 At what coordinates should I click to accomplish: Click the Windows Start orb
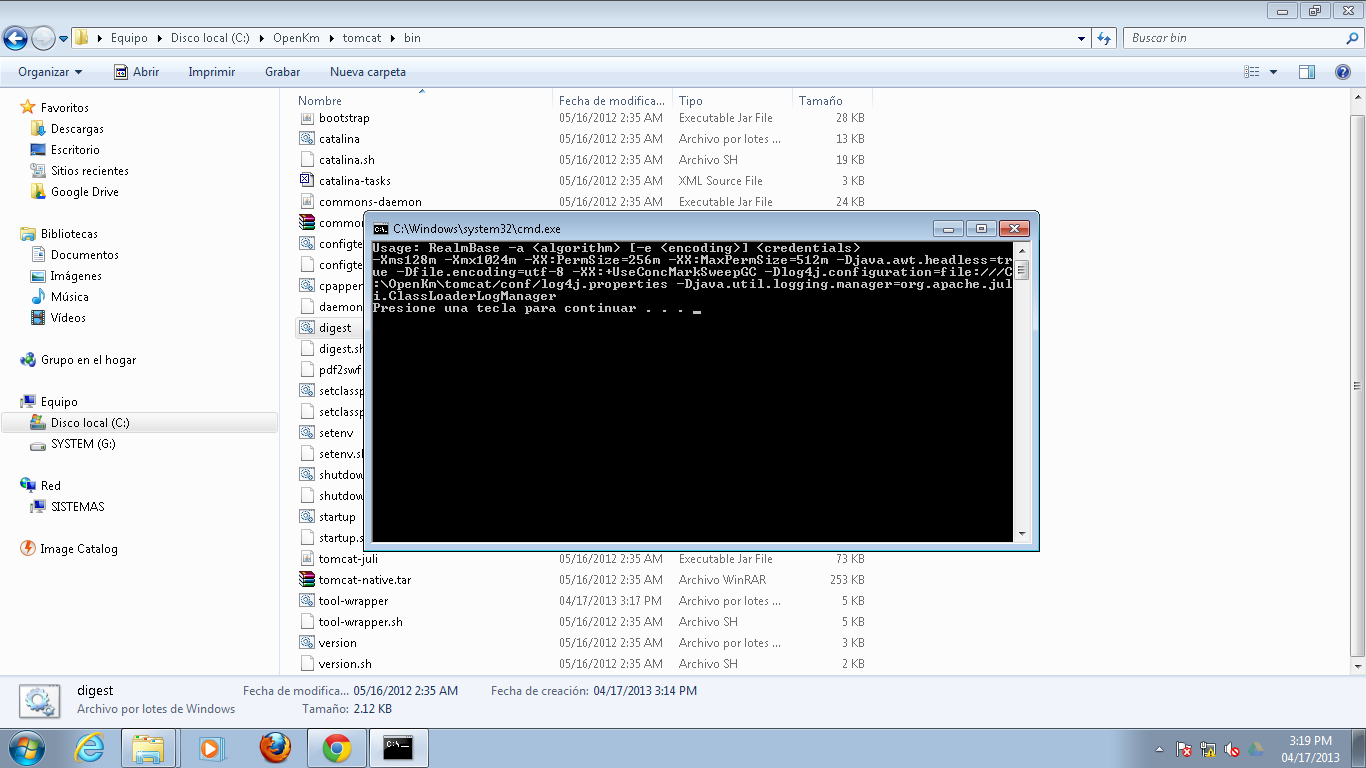click(x=24, y=747)
